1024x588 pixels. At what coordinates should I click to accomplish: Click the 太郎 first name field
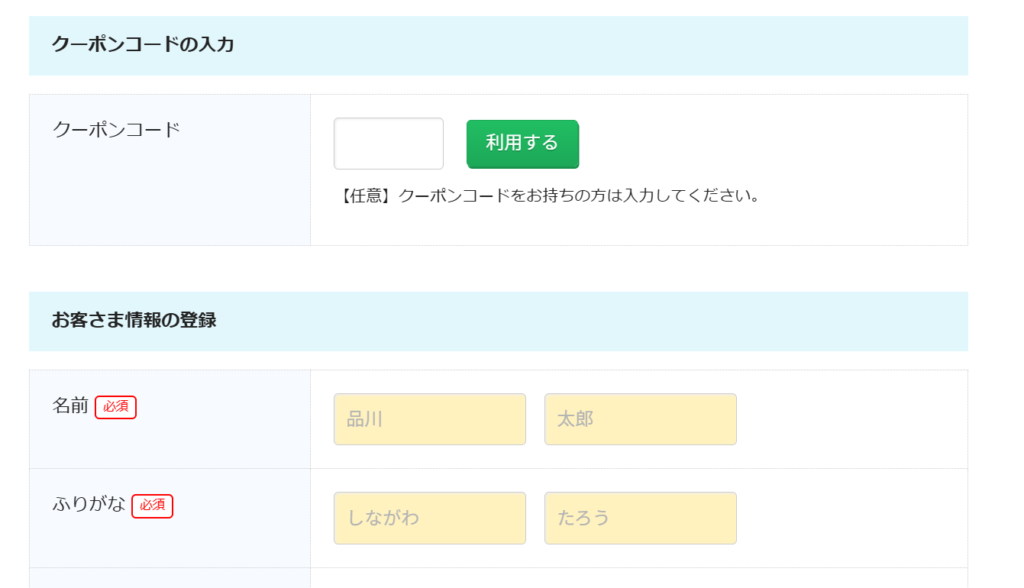640,419
